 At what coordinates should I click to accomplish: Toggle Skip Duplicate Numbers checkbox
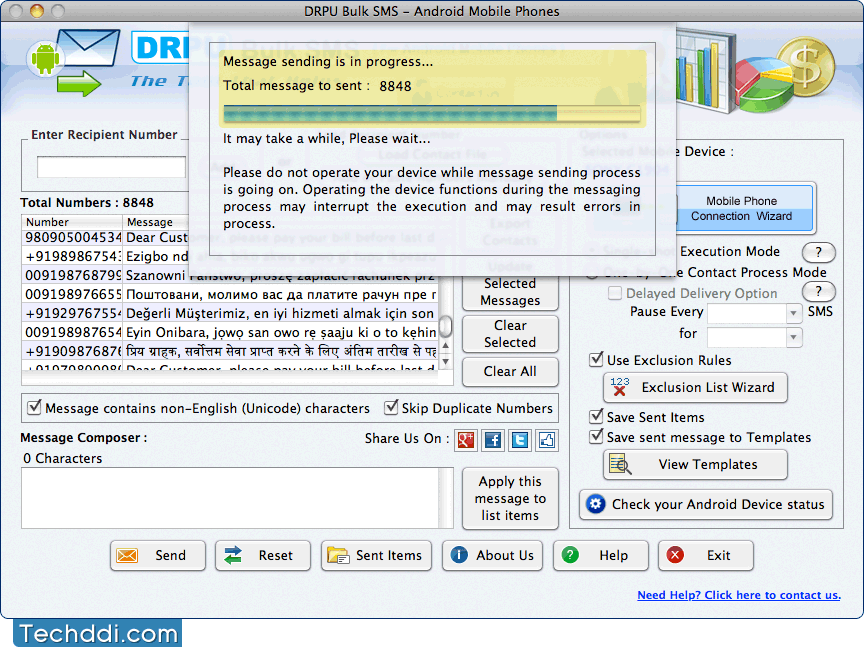click(391, 407)
